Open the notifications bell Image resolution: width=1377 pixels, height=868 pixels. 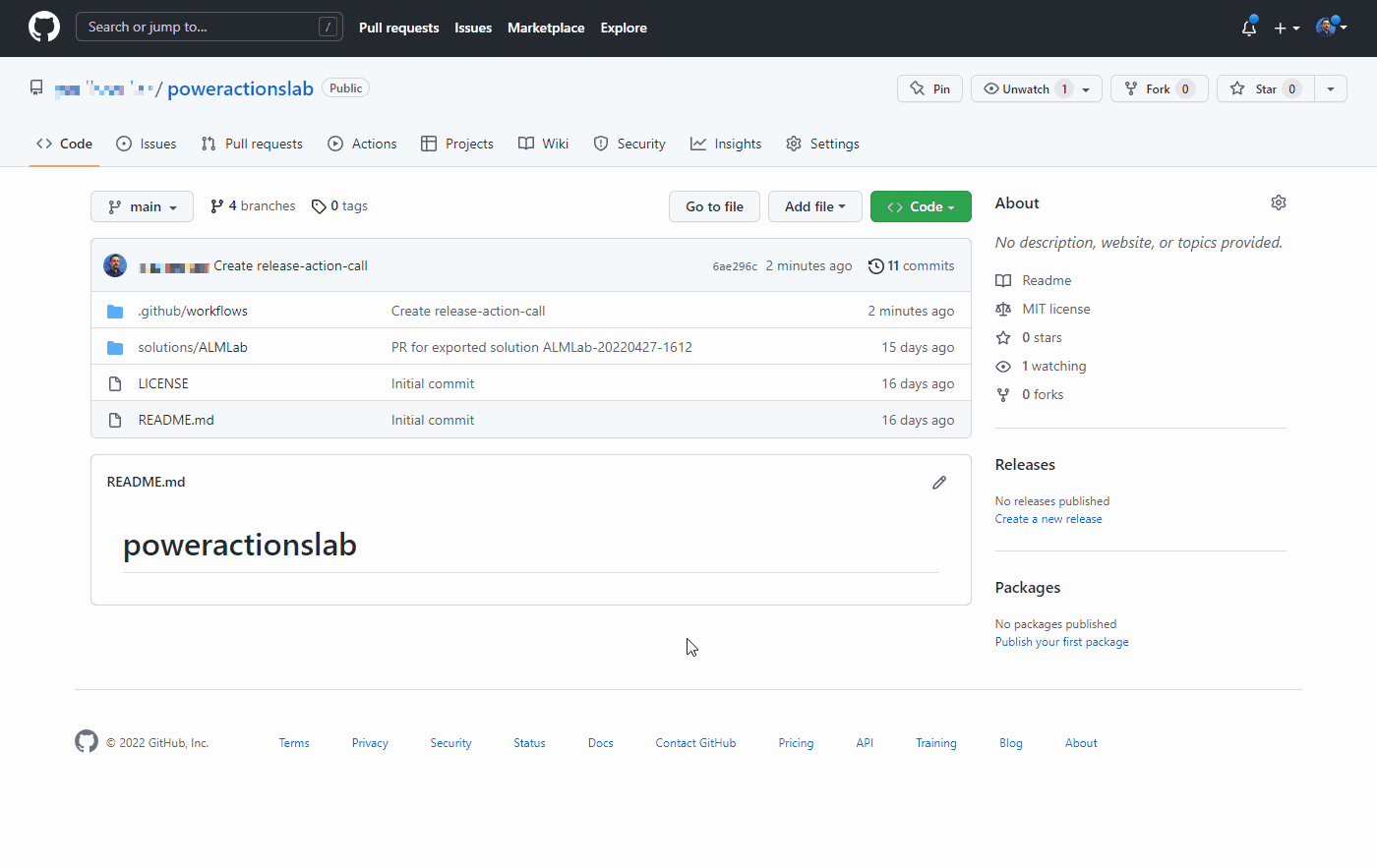click(1247, 28)
